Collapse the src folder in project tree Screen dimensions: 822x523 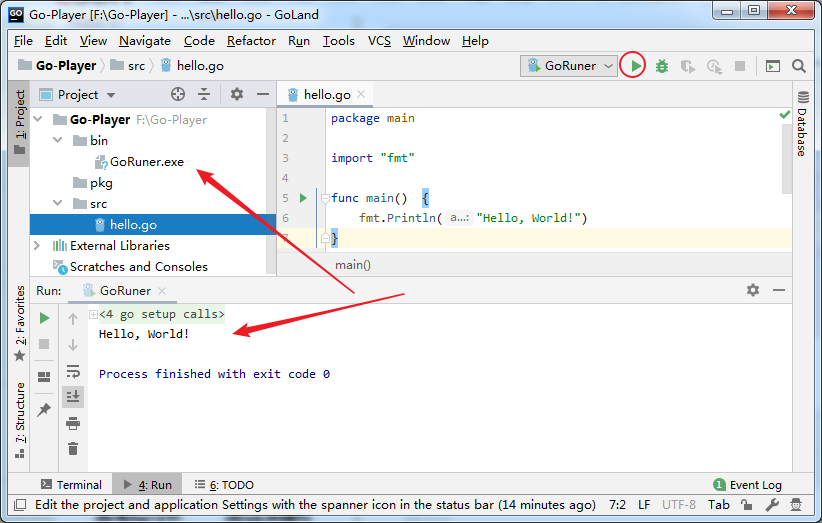click(x=58, y=203)
